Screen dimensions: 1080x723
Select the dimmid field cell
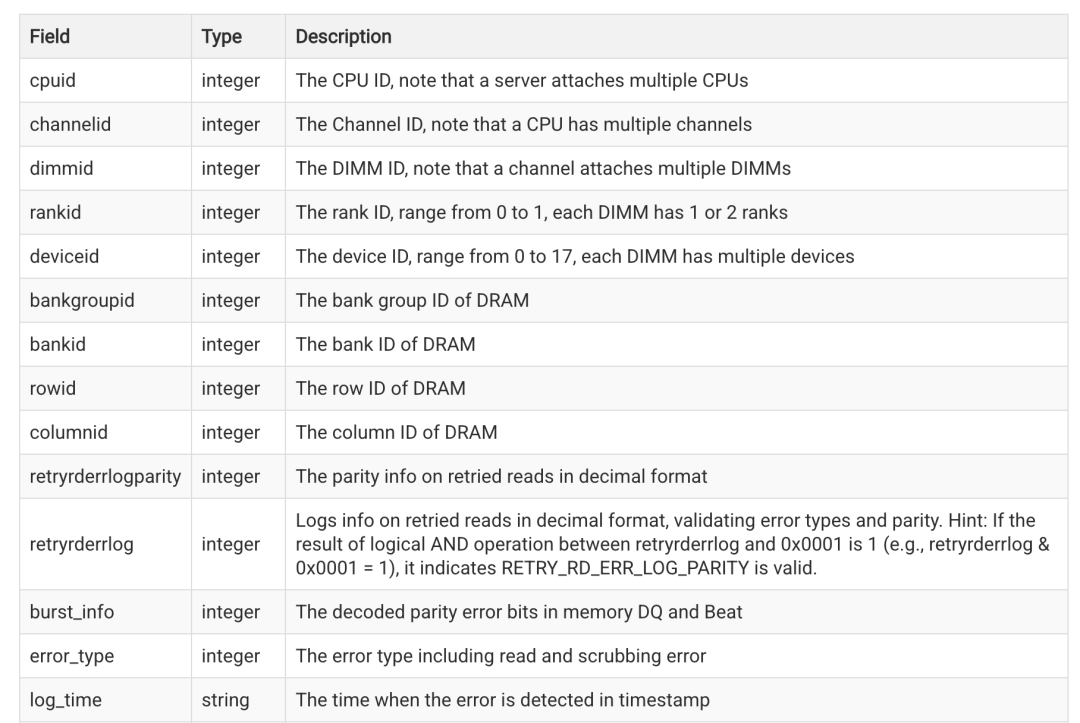(x=105, y=169)
